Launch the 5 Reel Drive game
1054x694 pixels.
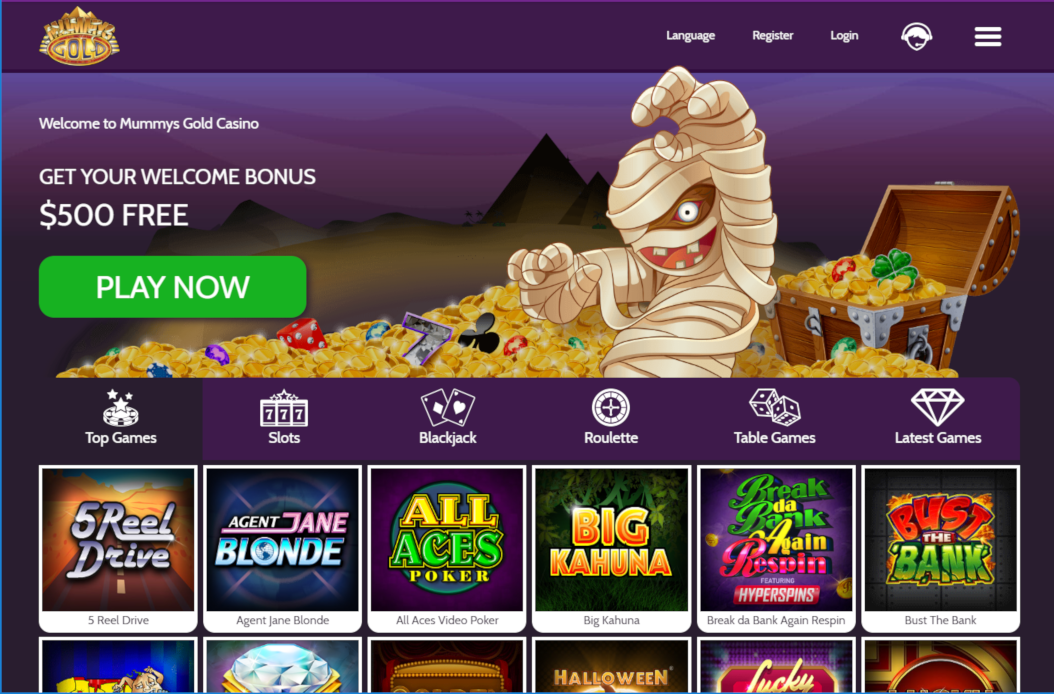(x=118, y=549)
